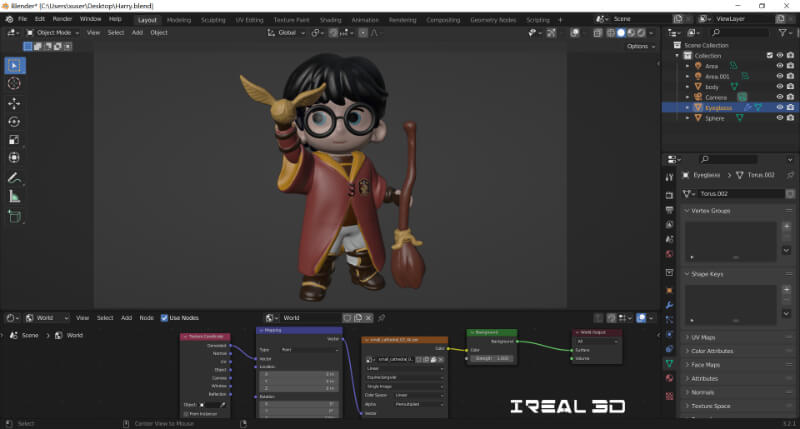Select the Transform tool
The height and width of the screenshot is (429, 800).
coord(14,158)
